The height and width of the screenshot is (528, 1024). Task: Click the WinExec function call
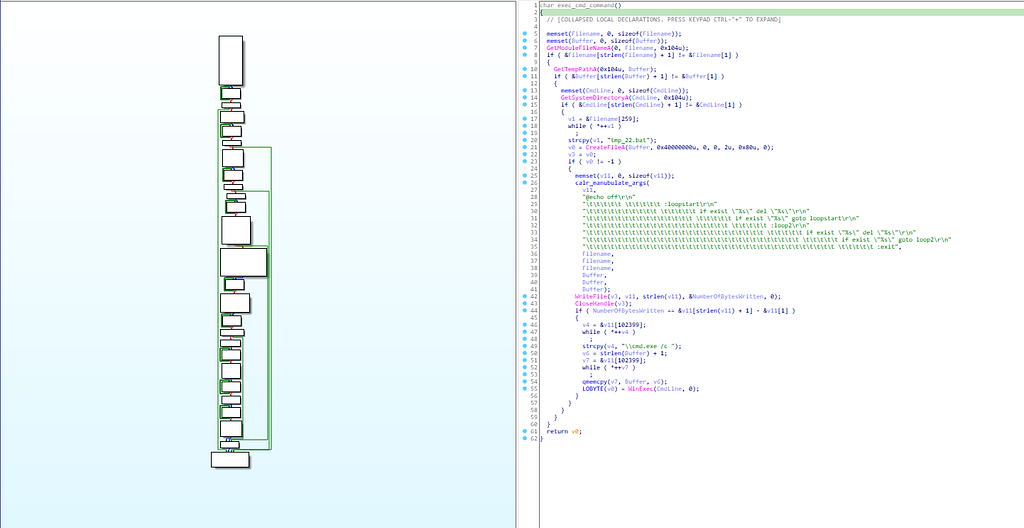point(645,388)
